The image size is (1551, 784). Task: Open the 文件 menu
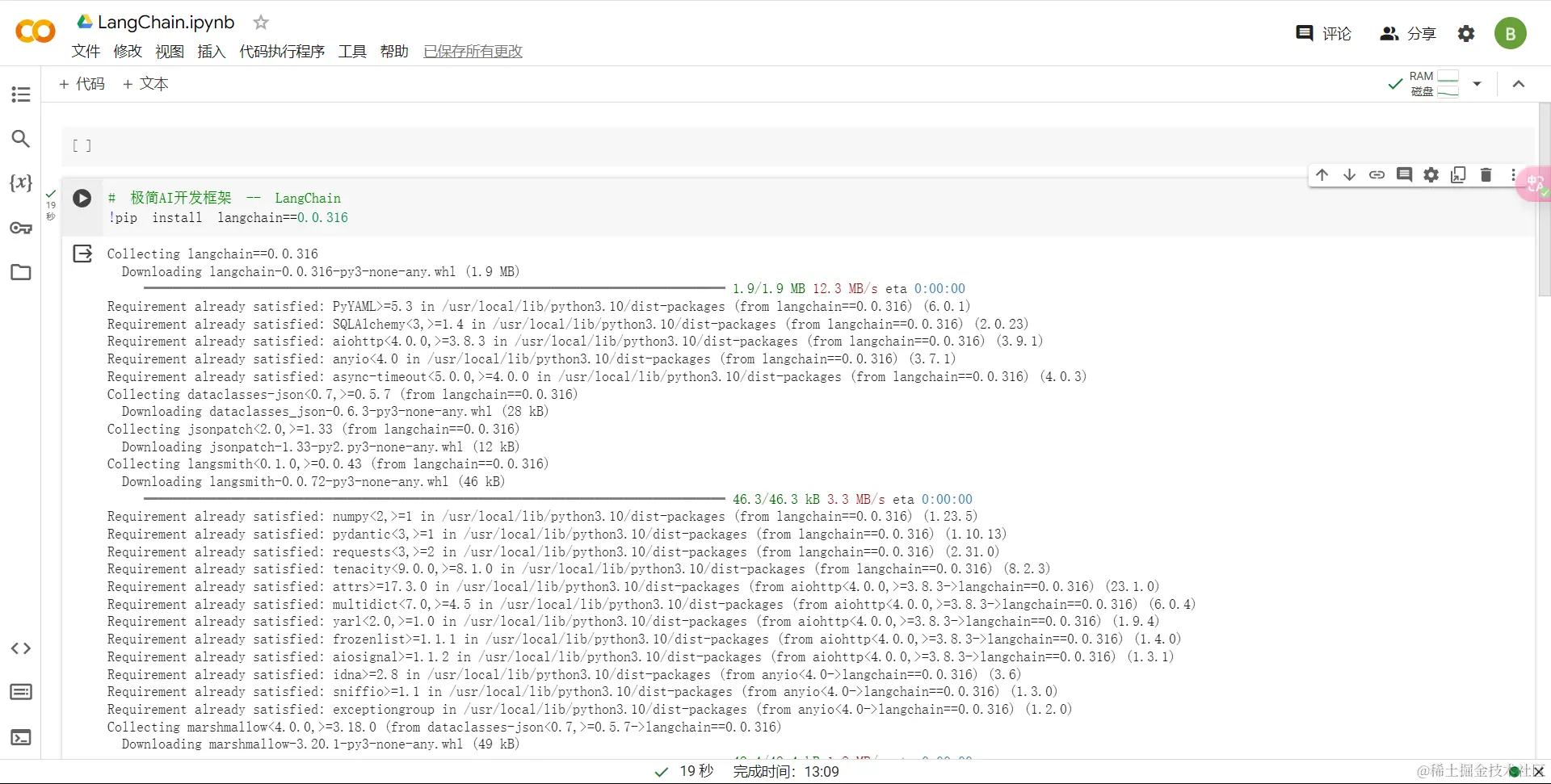[x=86, y=52]
